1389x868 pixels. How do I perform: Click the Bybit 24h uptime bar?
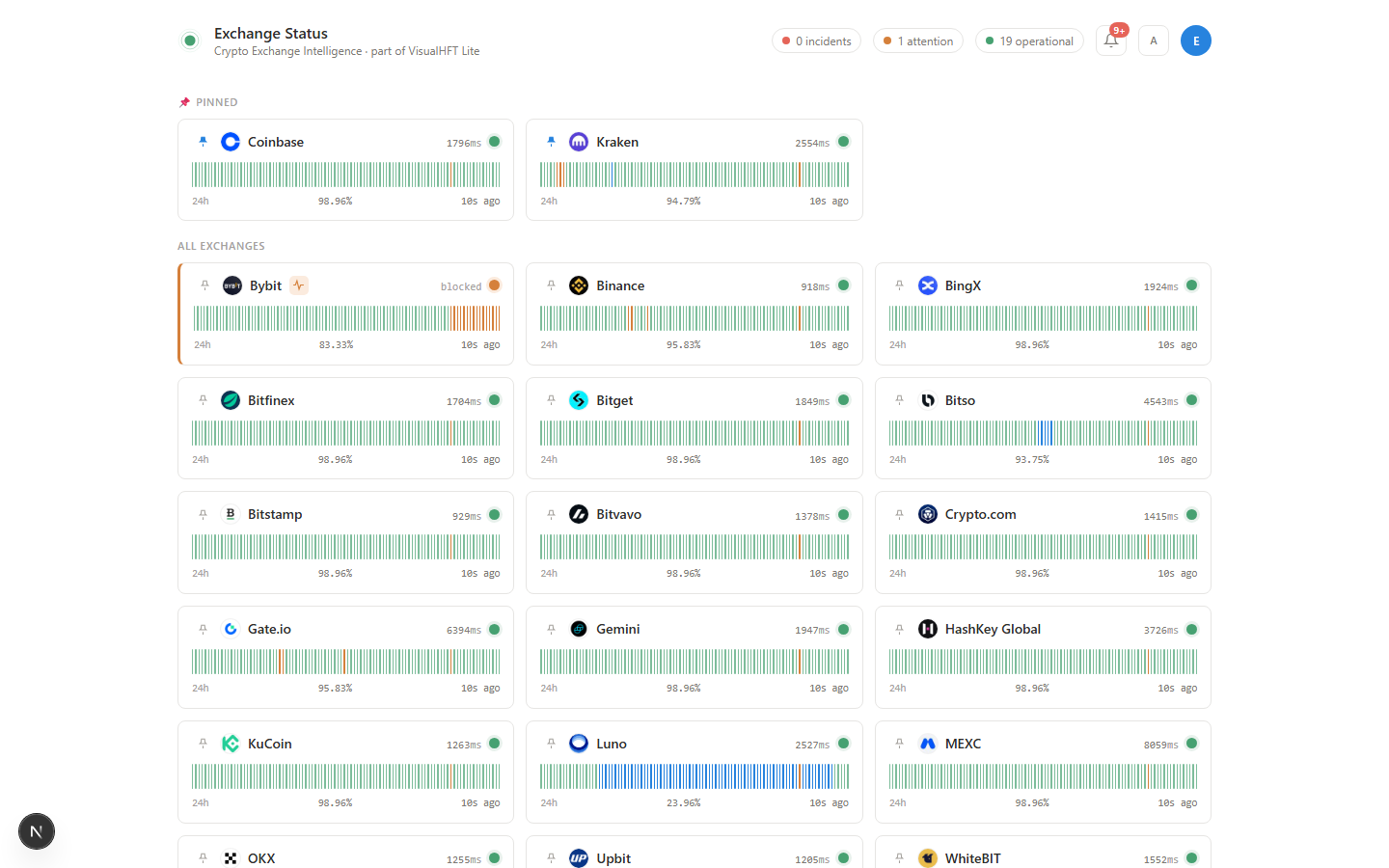347,318
